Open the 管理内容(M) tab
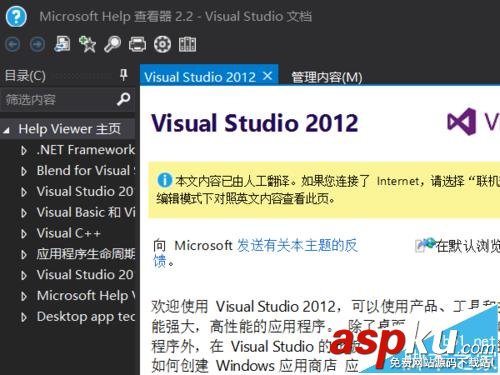The height and width of the screenshot is (375, 500). 327,77
